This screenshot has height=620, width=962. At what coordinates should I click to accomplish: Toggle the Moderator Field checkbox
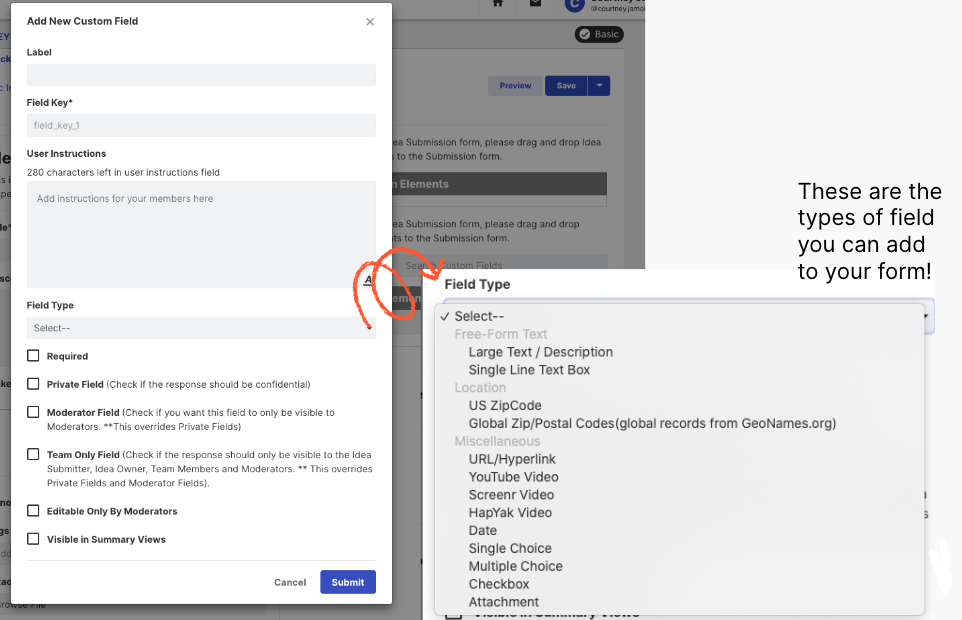click(33, 412)
